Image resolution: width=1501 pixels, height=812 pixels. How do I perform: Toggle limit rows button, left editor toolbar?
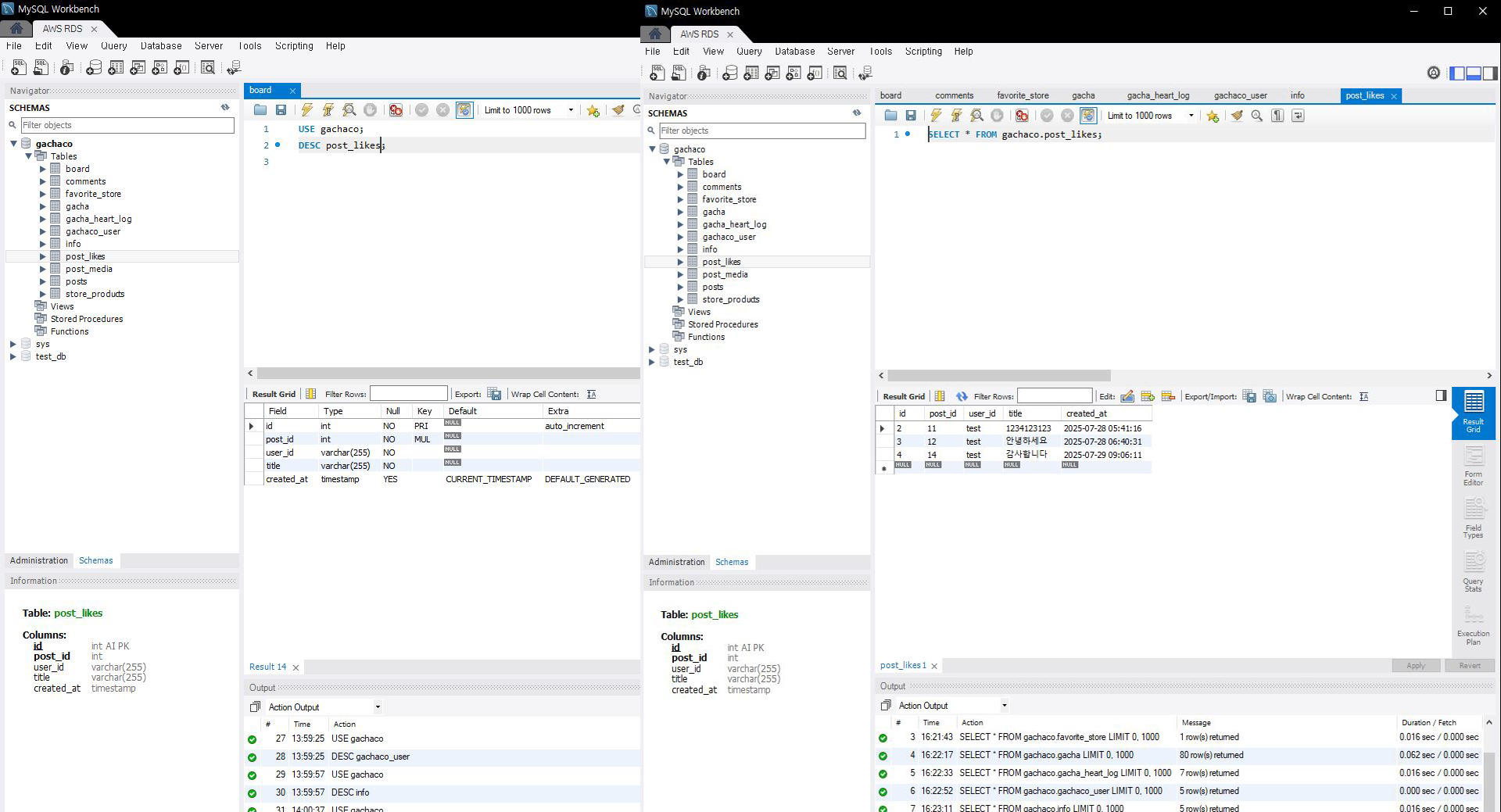click(464, 110)
